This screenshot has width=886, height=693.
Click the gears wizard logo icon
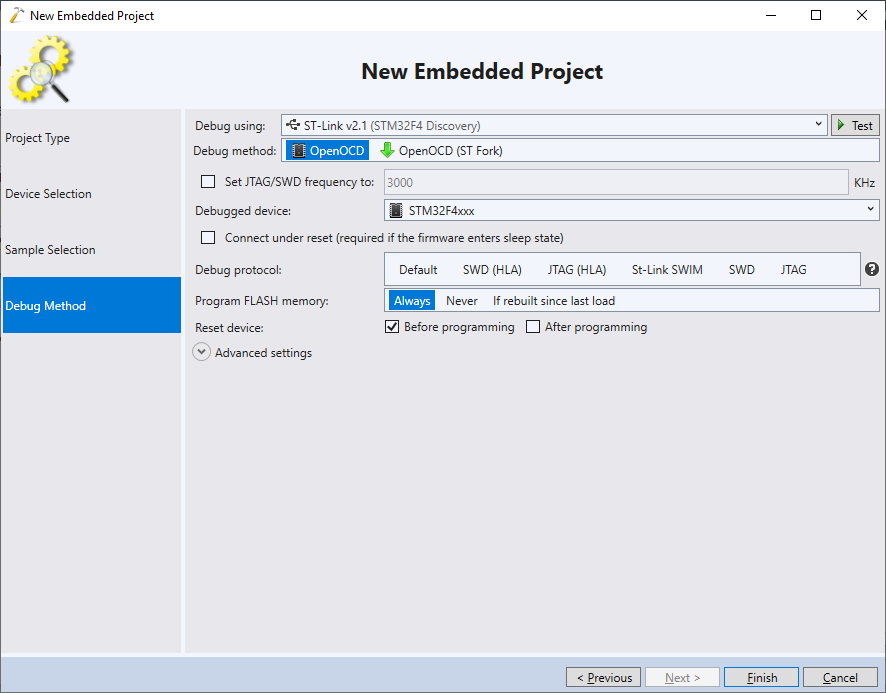[x=40, y=69]
